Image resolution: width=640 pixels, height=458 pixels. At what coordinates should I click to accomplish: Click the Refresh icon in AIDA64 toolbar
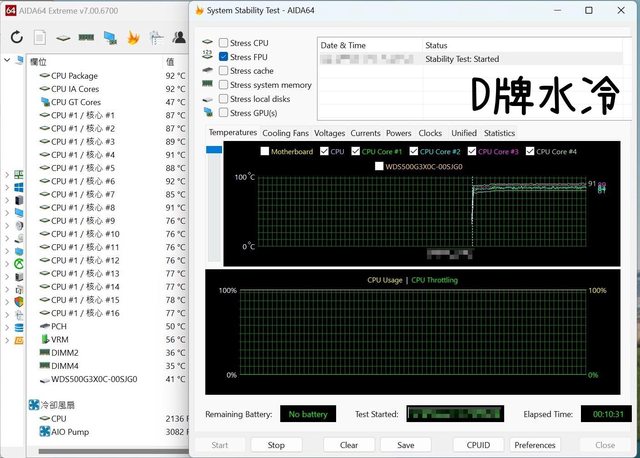click(16, 37)
